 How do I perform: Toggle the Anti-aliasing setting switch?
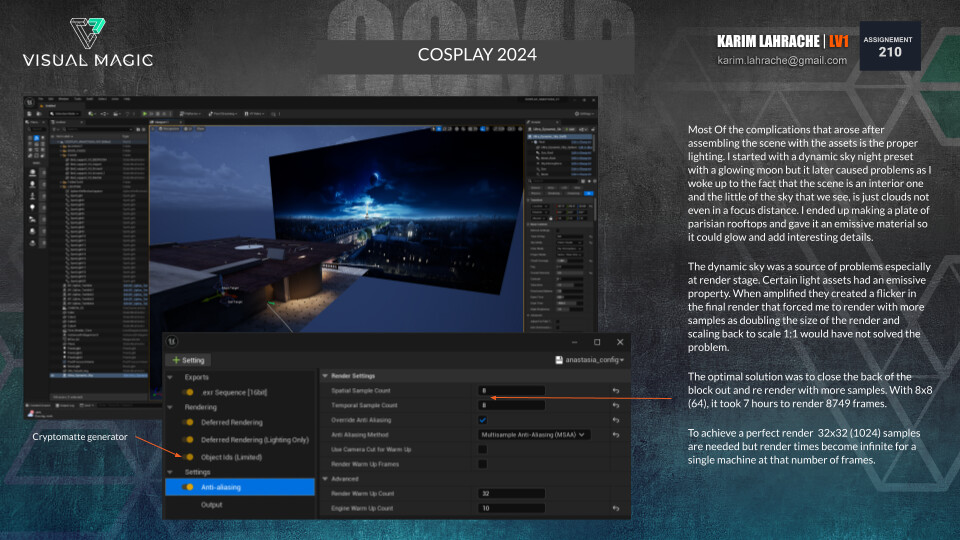point(188,487)
